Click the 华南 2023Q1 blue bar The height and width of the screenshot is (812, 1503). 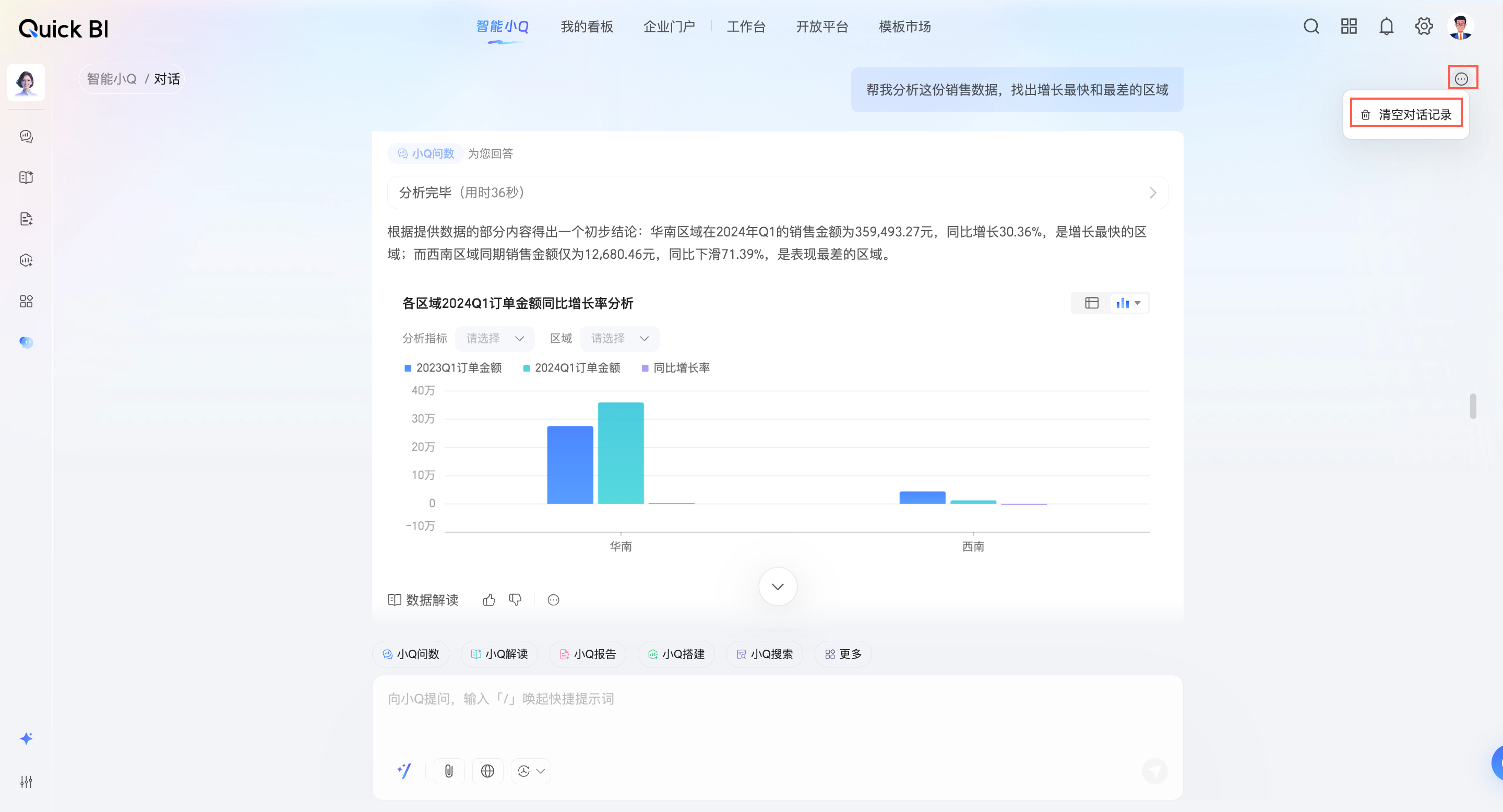[x=570, y=465]
